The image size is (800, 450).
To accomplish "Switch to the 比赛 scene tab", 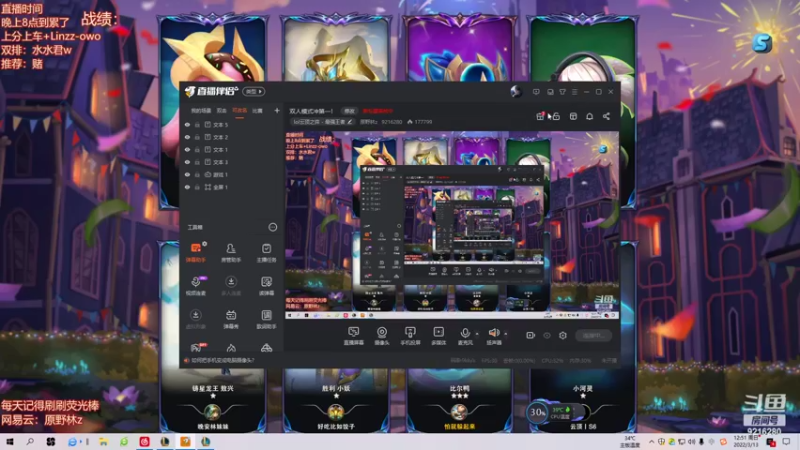I will tap(257, 111).
